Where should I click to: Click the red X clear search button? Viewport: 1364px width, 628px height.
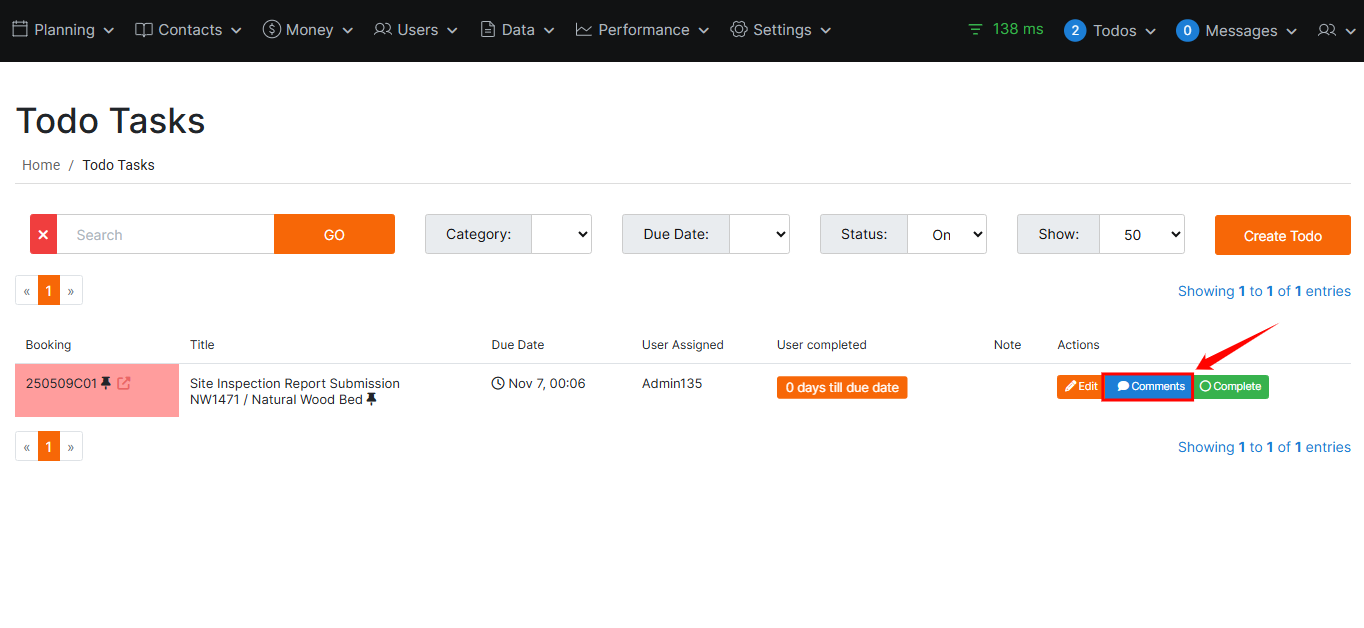pos(43,234)
